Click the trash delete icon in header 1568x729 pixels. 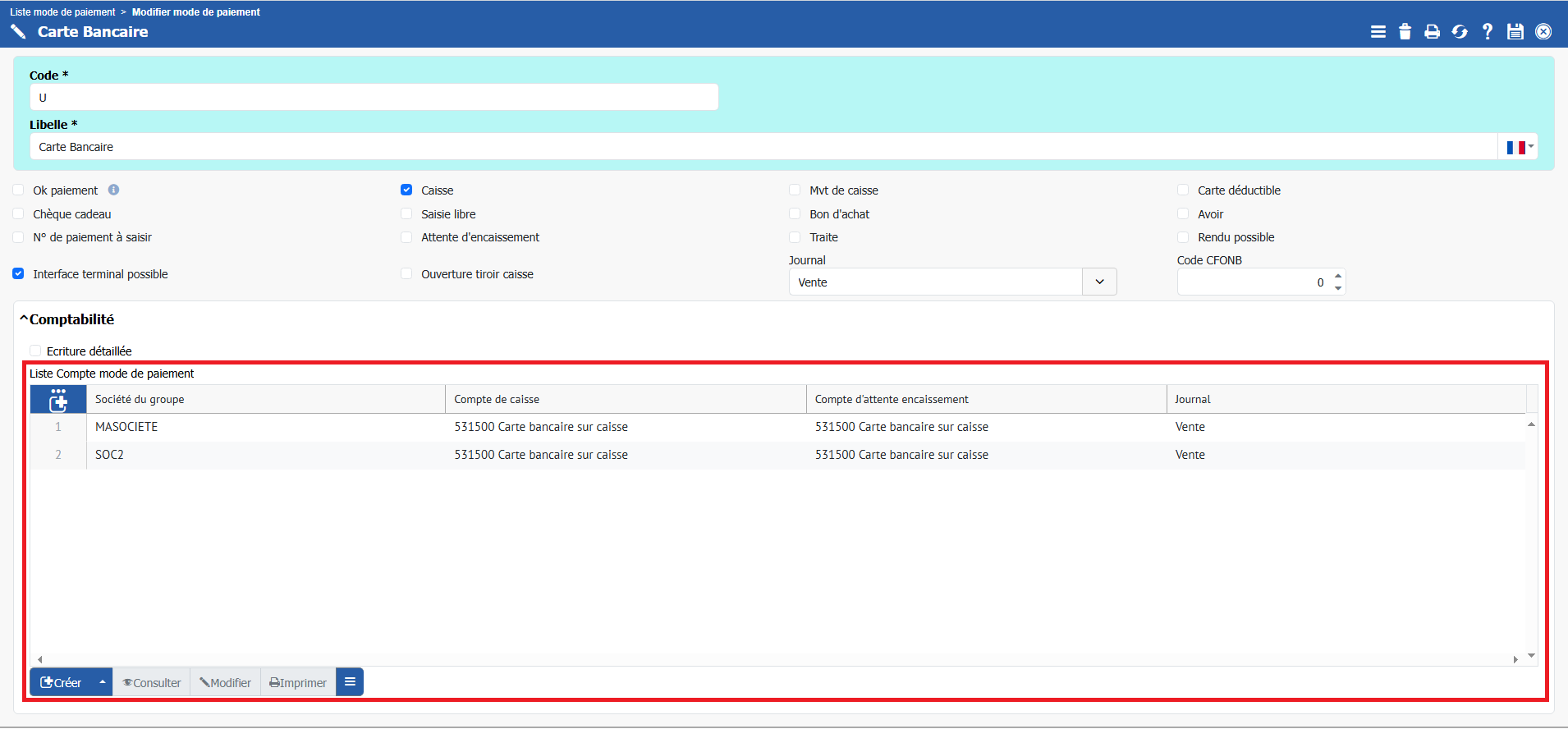point(1405,32)
